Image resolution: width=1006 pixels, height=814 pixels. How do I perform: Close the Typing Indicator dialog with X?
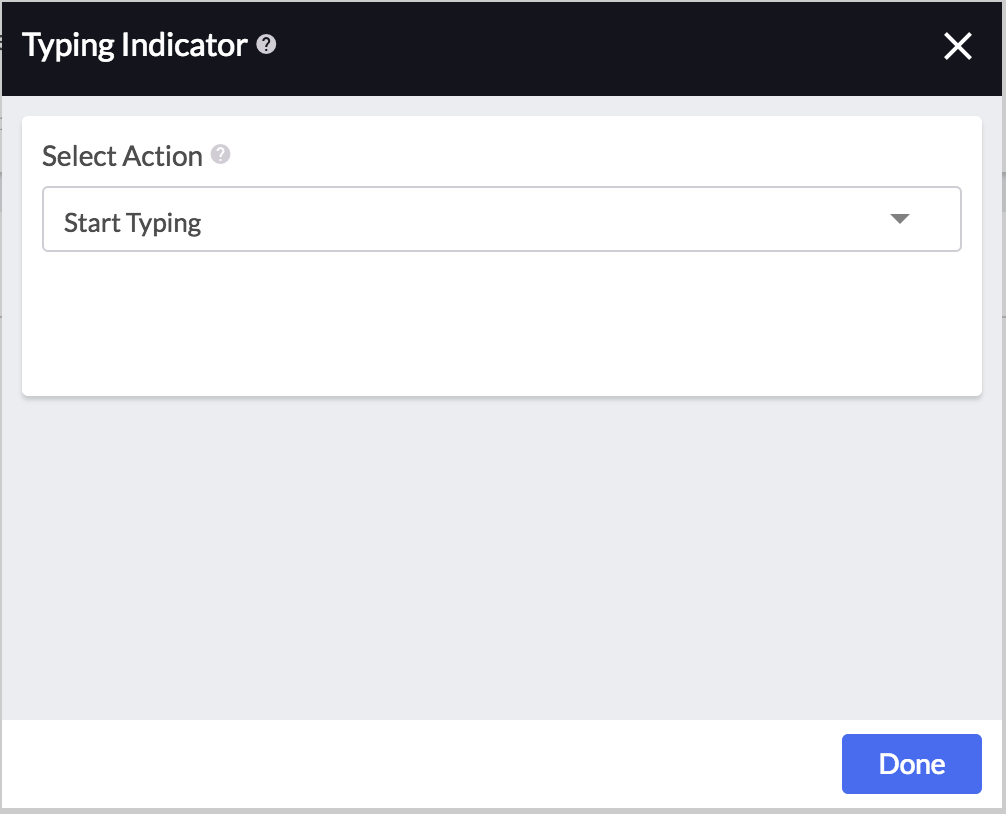[x=958, y=46]
